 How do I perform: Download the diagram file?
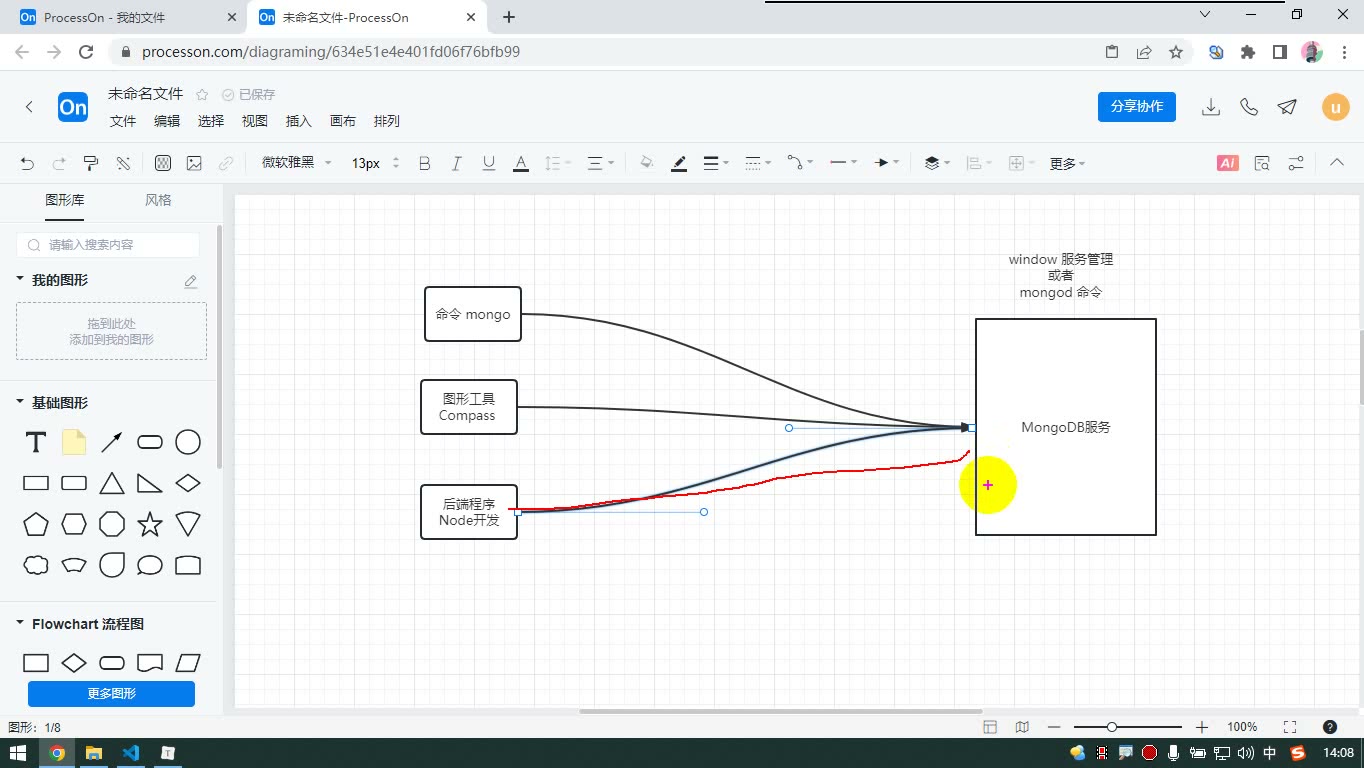1211,107
